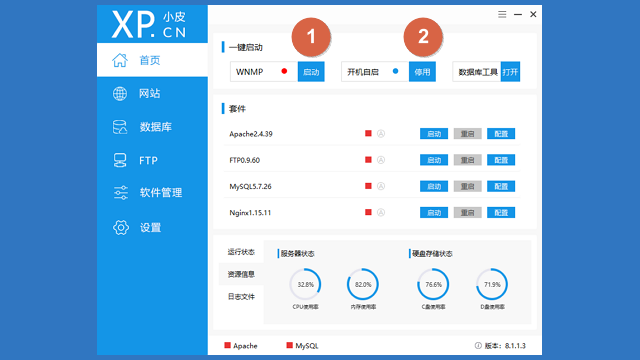The image size is (640, 360).
Task: Toggle Nginx1.15.11 auto-start circle icon
Action: 381,212
